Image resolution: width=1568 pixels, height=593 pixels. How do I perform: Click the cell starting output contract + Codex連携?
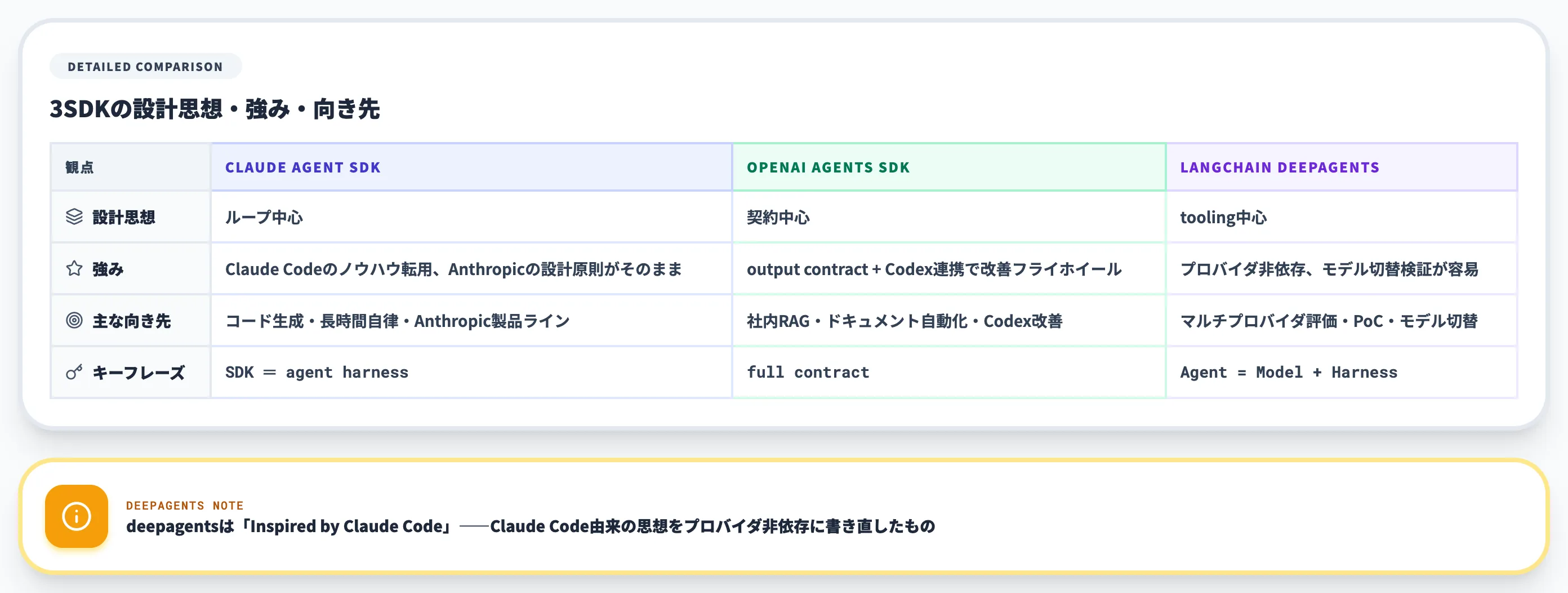[x=949, y=269]
